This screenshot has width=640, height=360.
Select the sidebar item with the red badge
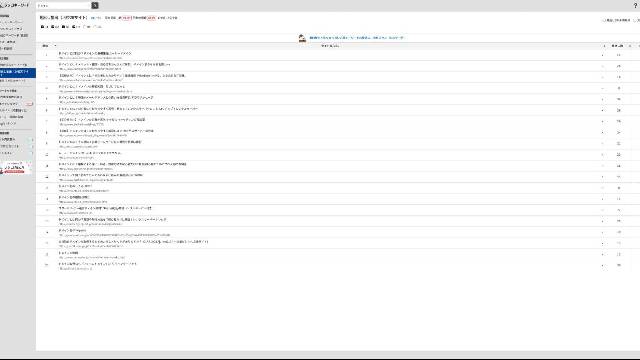[16, 104]
